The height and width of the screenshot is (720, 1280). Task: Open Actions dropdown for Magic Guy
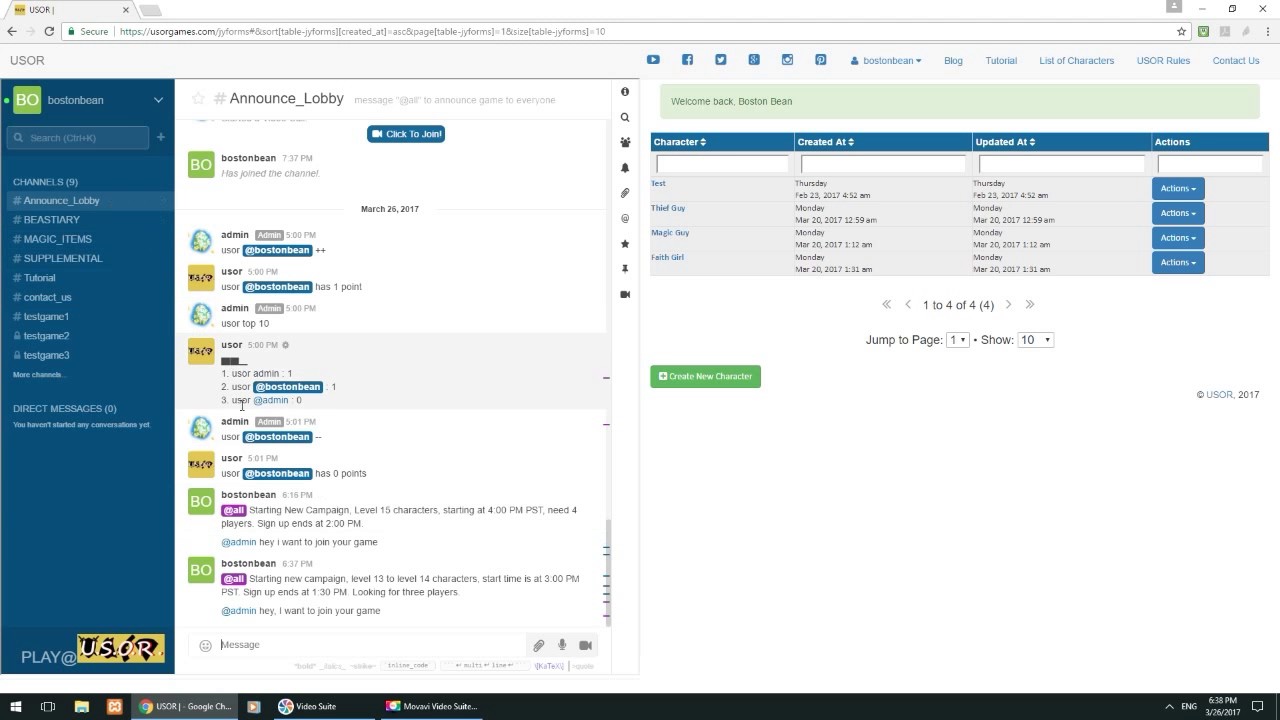click(x=1178, y=238)
